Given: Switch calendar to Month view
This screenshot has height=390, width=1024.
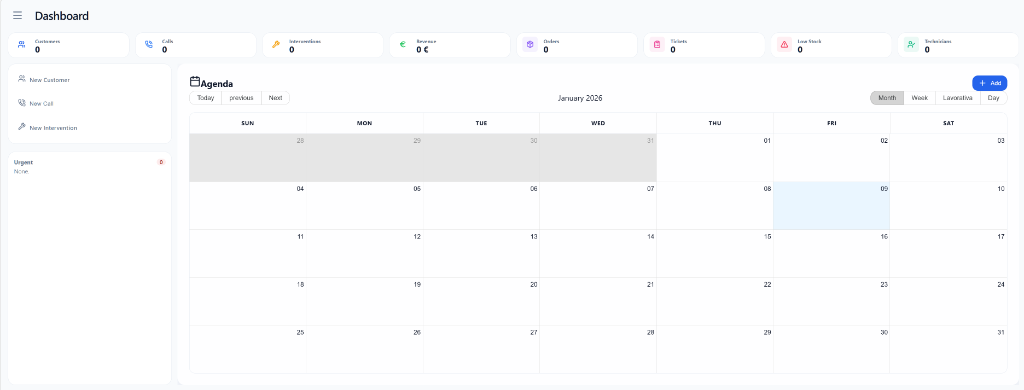Looking at the screenshot, I should [x=887, y=98].
